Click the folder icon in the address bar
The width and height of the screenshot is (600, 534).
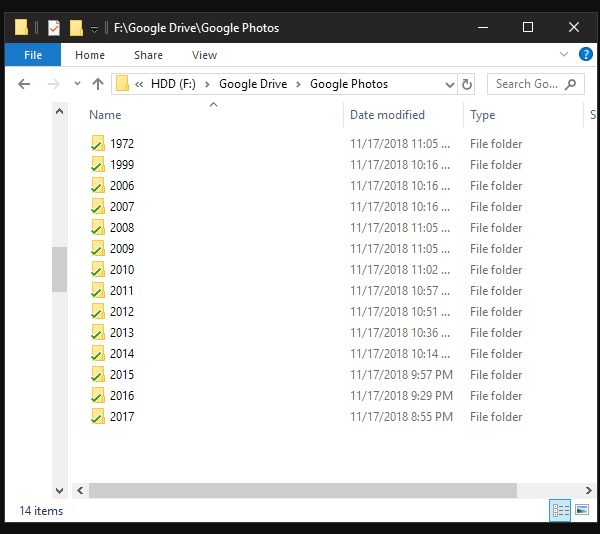(122, 84)
